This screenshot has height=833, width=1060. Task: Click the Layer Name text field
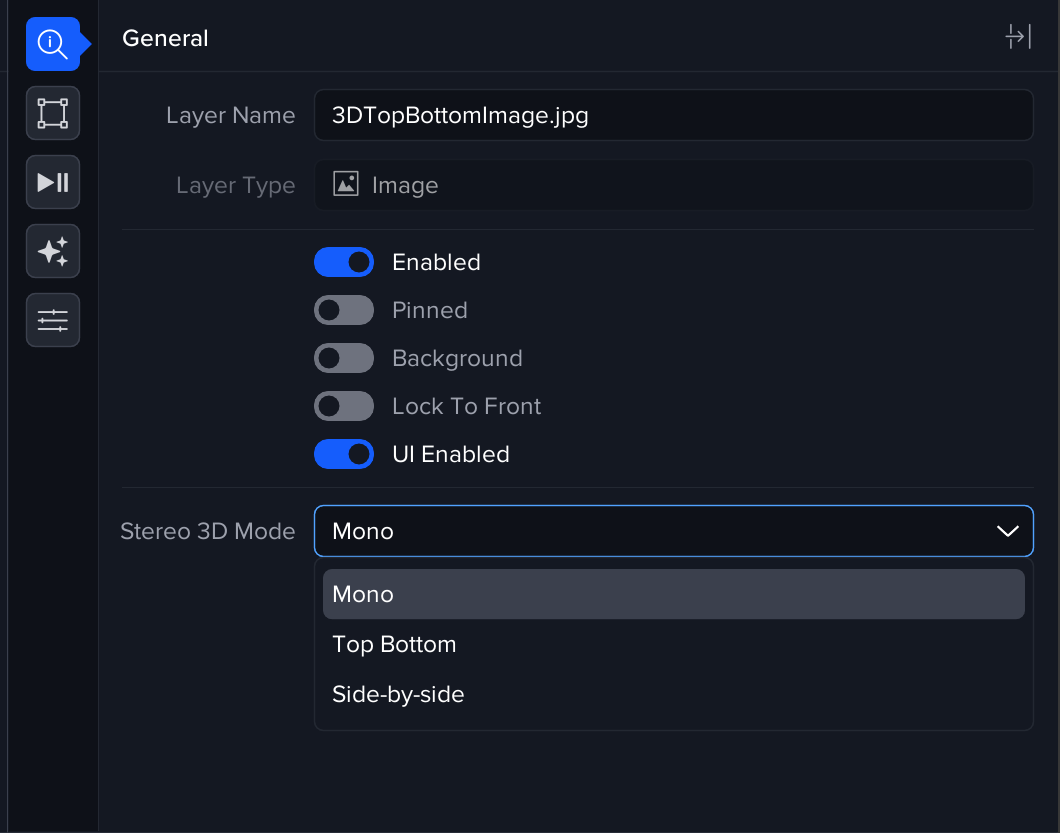[673, 115]
